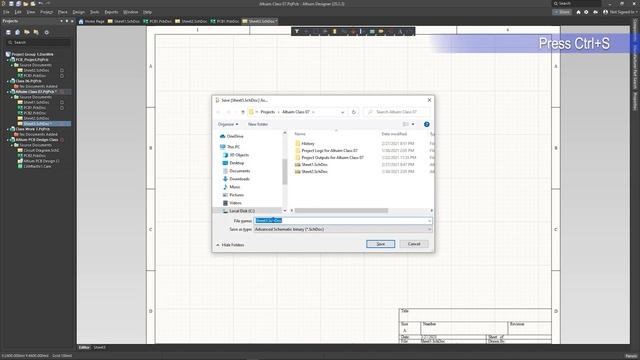Open the Reports menu
The height and width of the screenshot is (360, 640).
click(111, 12)
